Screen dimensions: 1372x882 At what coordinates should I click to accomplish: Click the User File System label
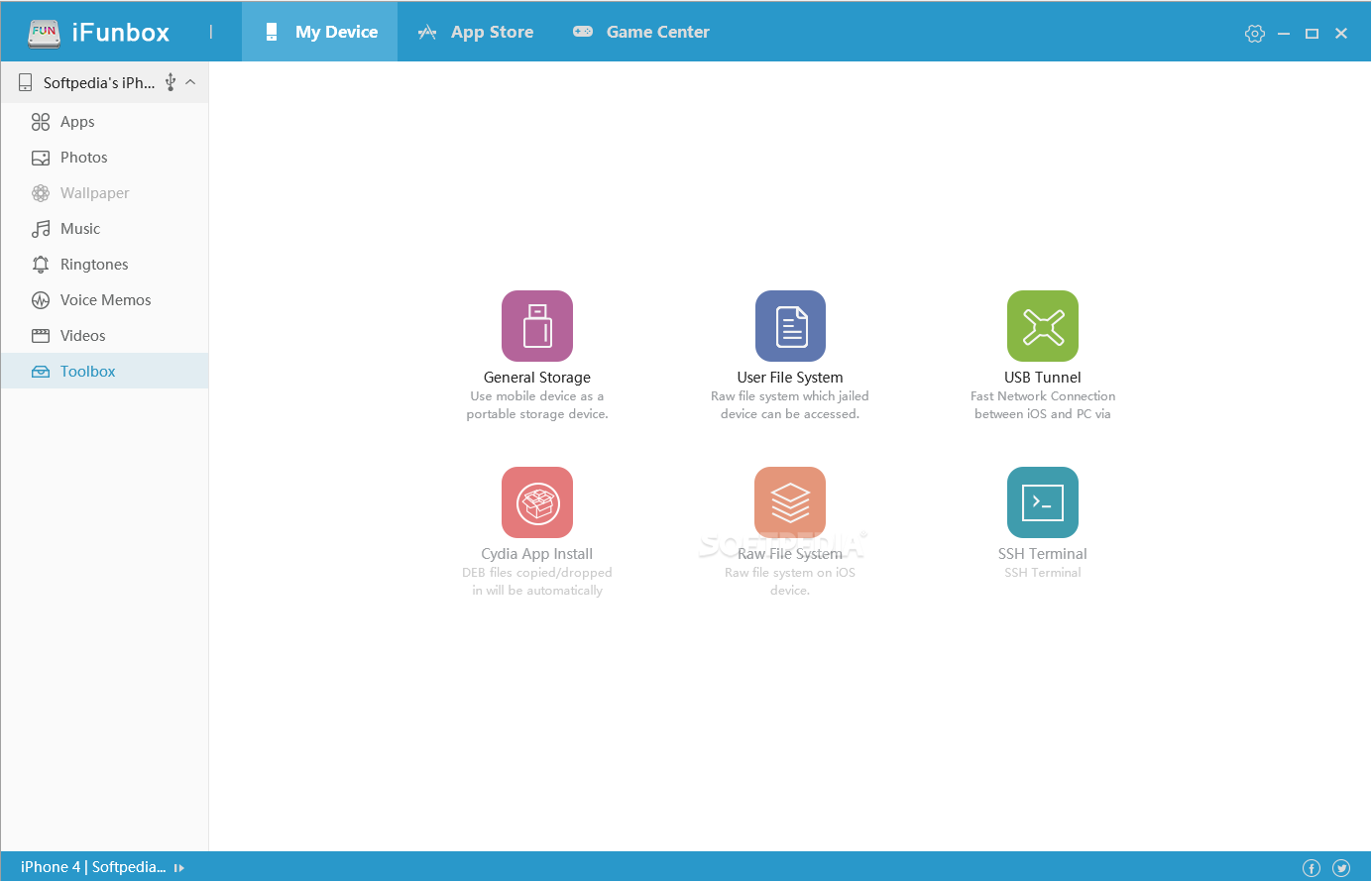pos(790,378)
